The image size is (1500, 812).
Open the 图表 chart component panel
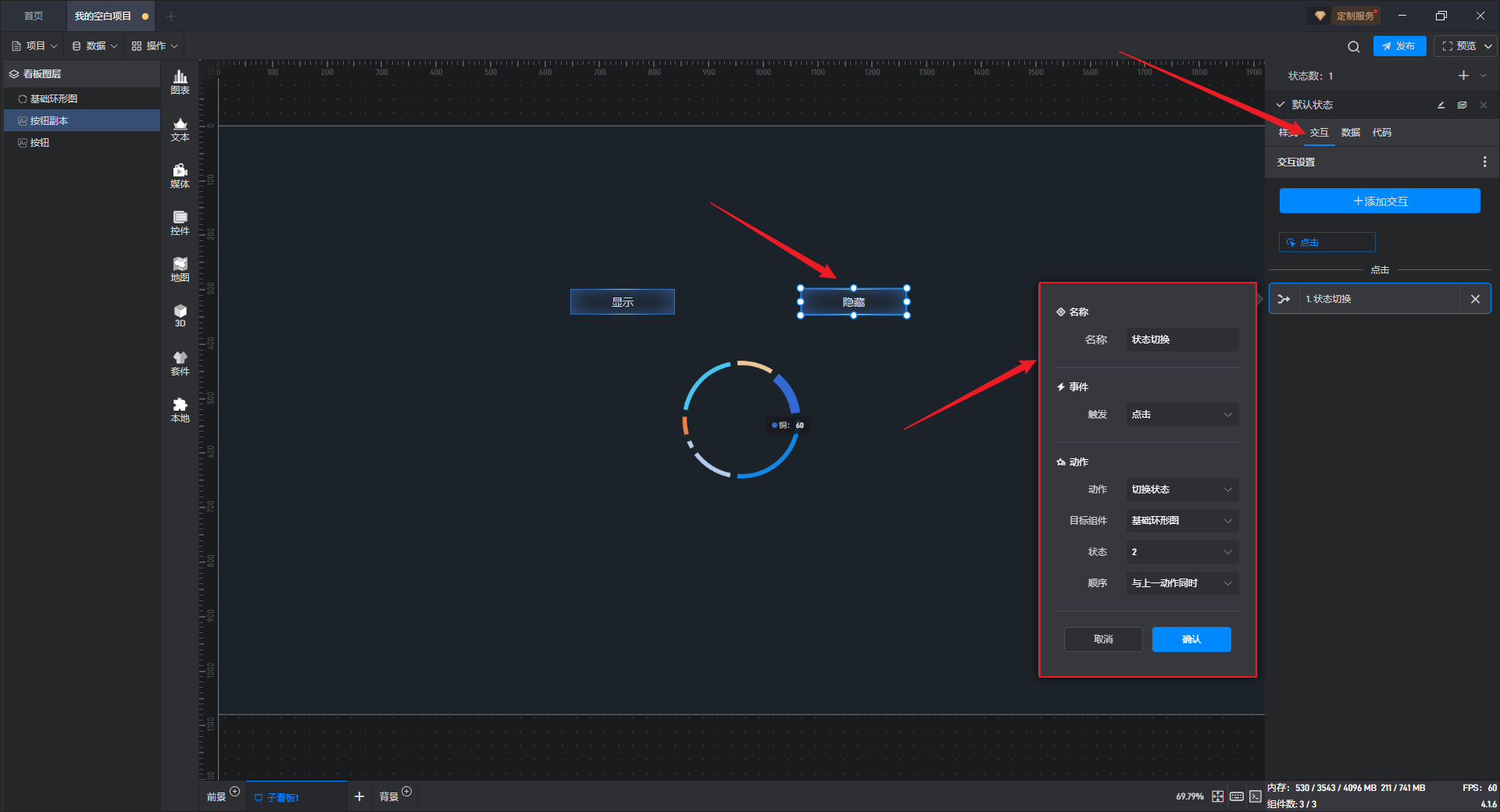[180, 81]
